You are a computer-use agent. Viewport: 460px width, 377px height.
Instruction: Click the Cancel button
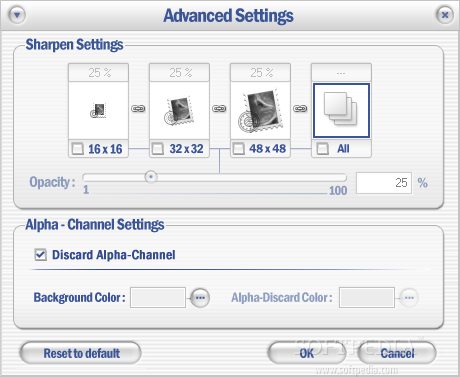point(397,353)
